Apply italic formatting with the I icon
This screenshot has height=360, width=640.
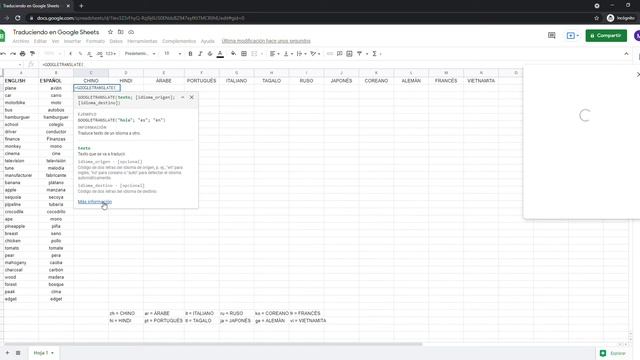tap(200, 54)
